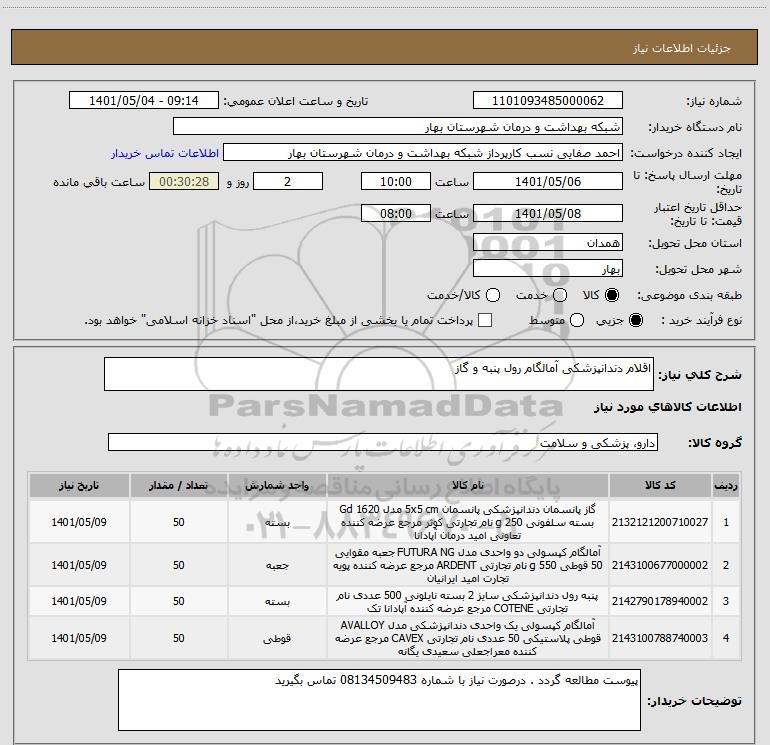Viewport: 770px width, 745px height.
Task: Click the general description box اقلام دندانپزشکی
Action: [x=379, y=374]
